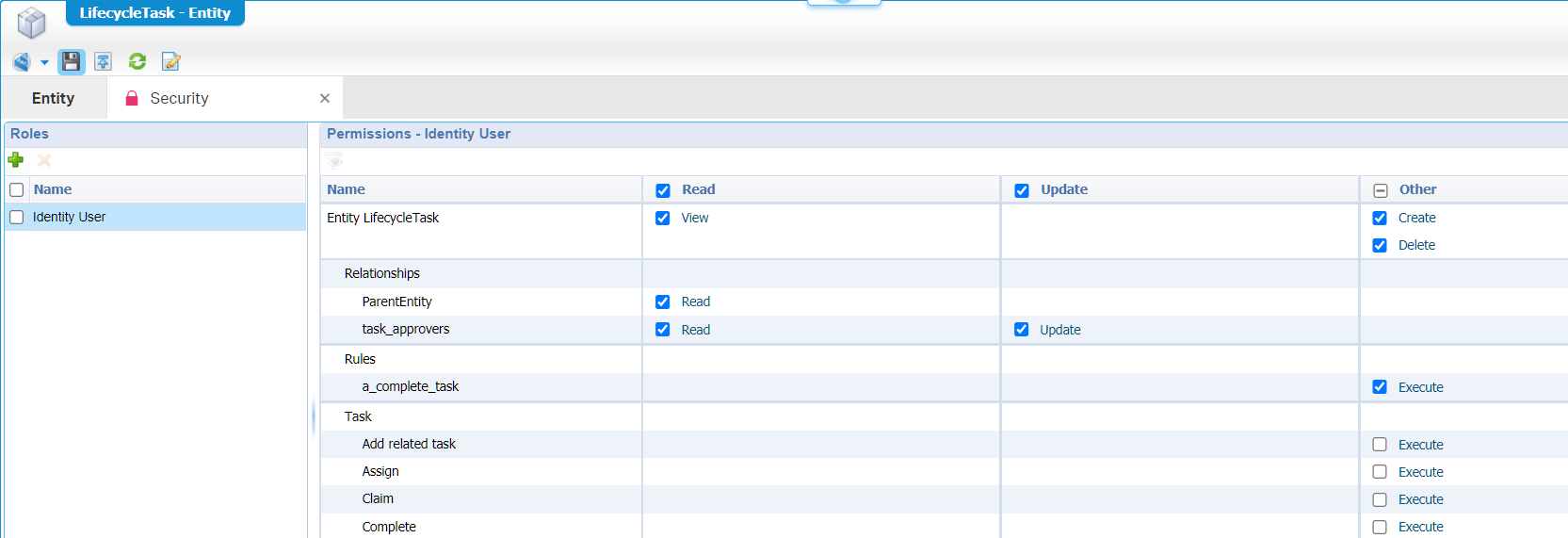Click the Create permission label
1568x538 pixels.
[x=1416, y=218]
